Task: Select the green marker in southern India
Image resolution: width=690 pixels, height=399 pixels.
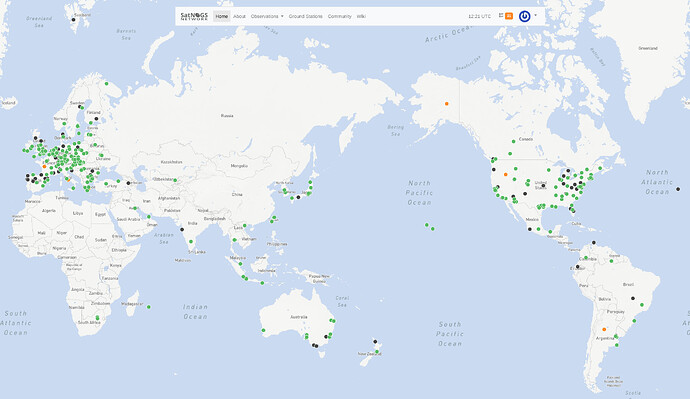Action: point(191,242)
